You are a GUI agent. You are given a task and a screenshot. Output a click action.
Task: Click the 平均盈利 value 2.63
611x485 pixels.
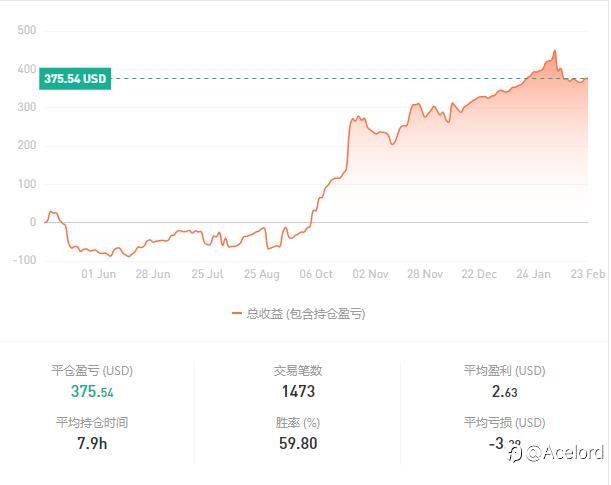click(504, 392)
